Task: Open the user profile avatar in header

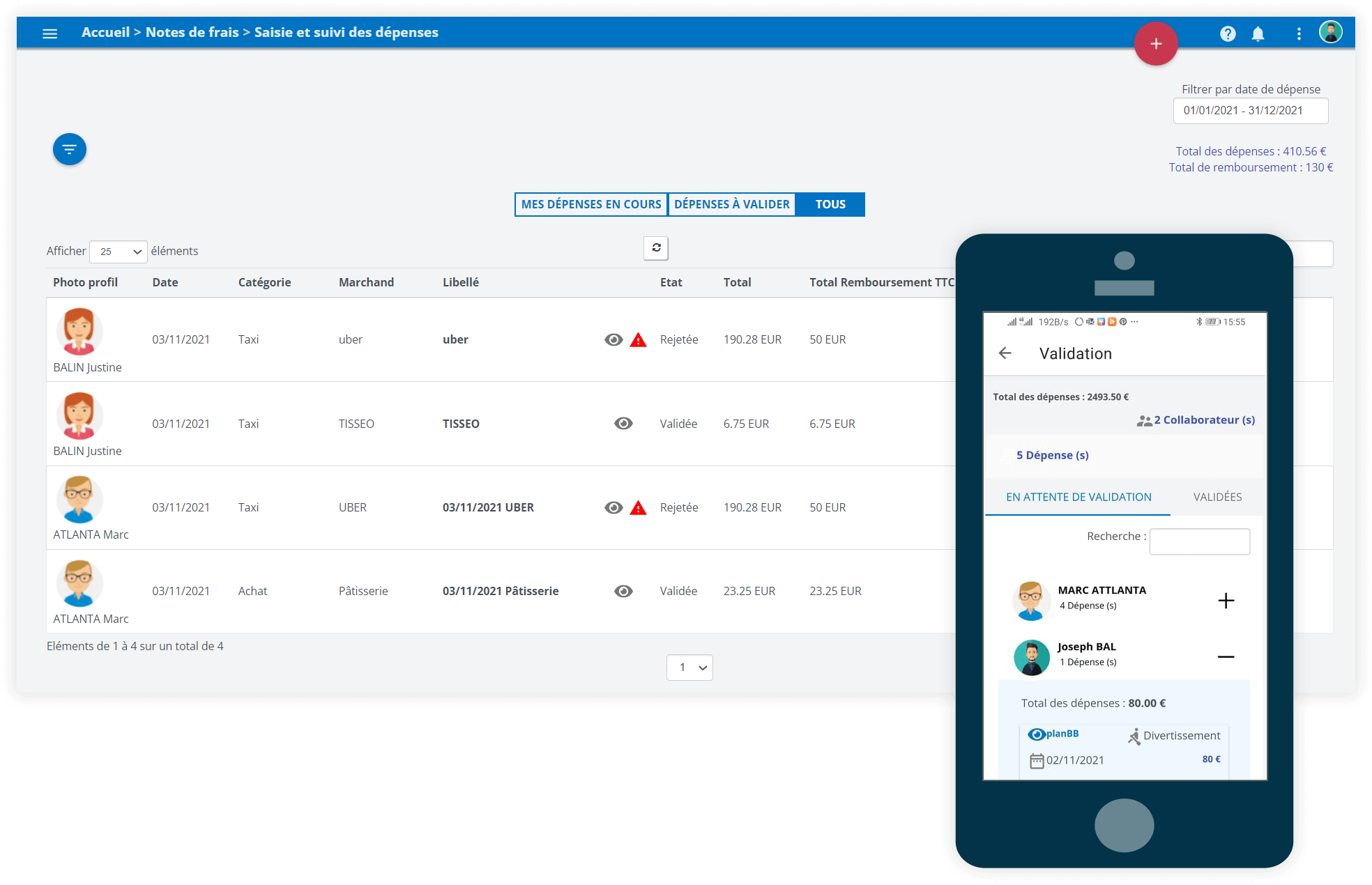Action: (1330, 32)
